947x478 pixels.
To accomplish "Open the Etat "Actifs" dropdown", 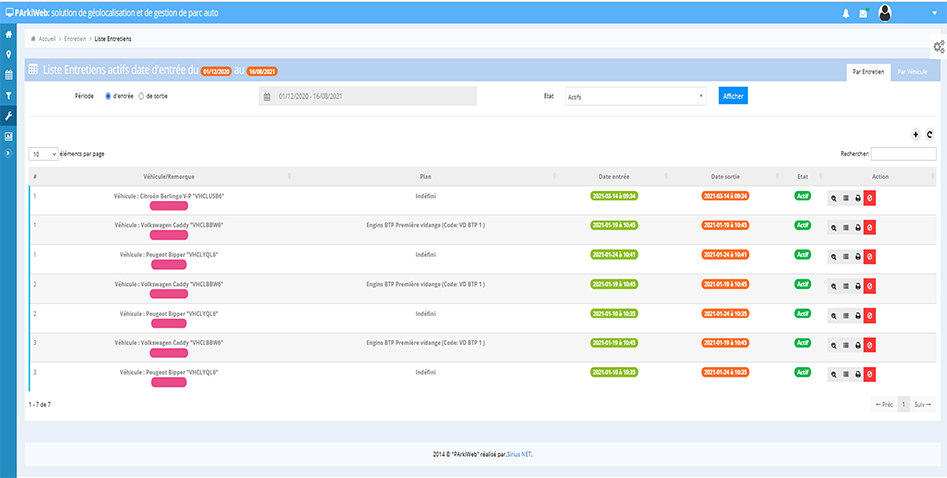I will [x=635, y=97].
